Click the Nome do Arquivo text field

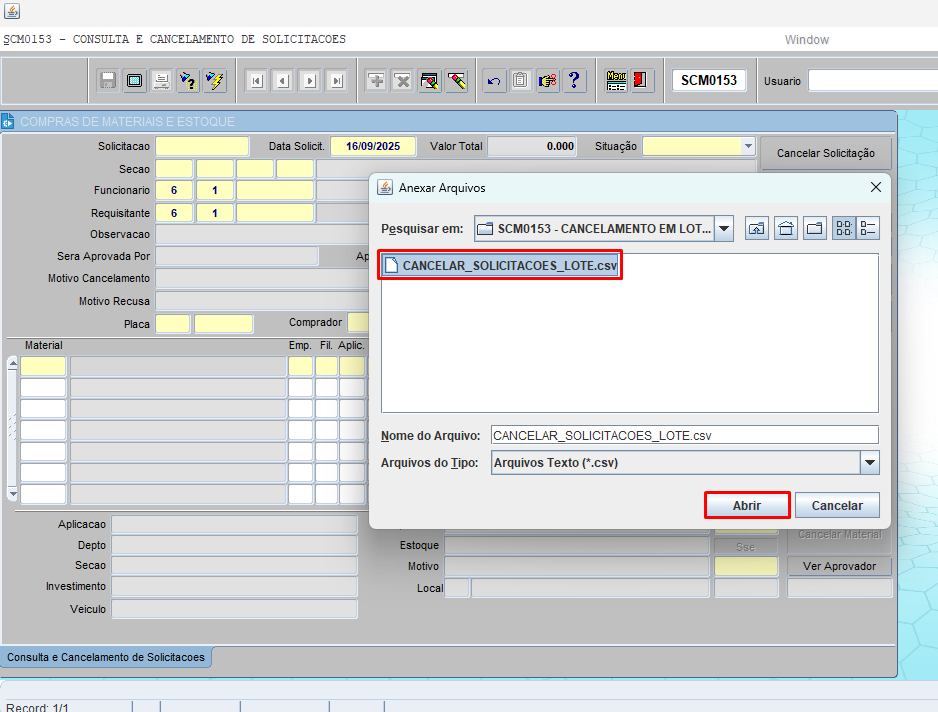pyautogui.click(x=684, y=435)
